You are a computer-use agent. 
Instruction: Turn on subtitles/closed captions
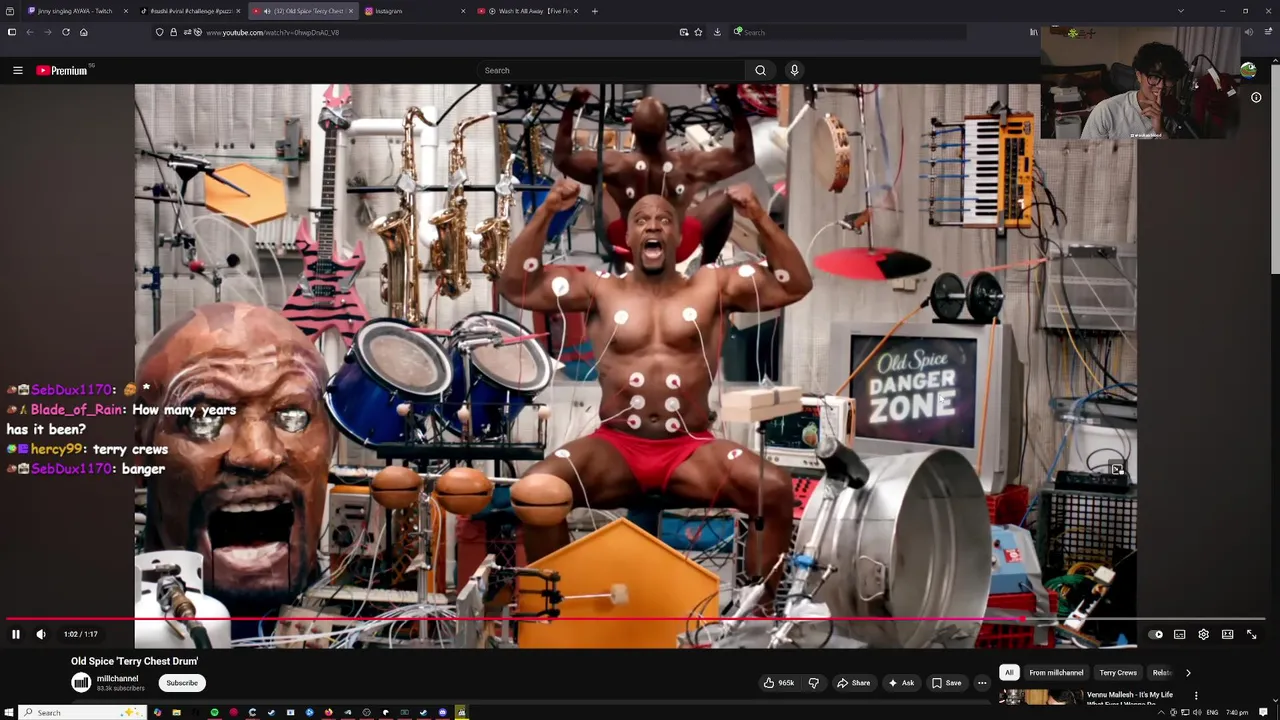pyautogui.click(x=1180, y=634)
